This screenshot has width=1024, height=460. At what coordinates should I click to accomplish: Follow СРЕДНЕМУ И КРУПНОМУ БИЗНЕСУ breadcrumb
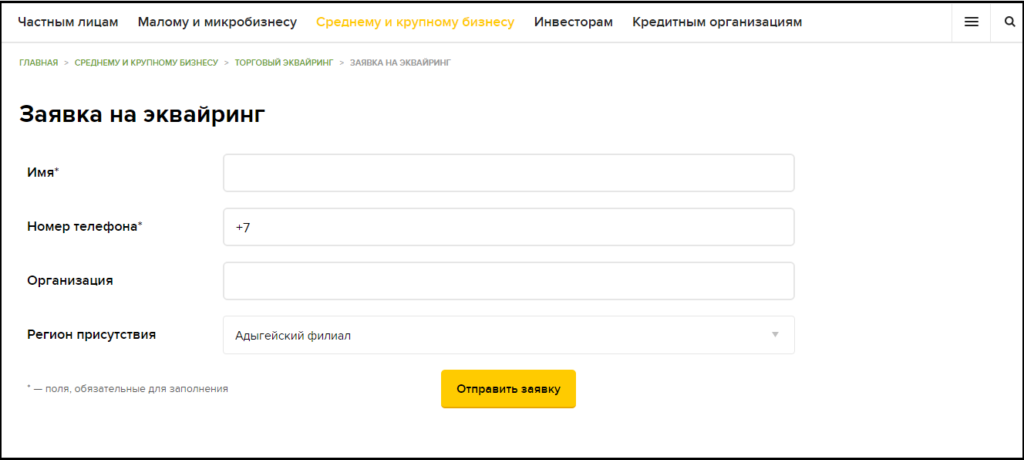[146, 63]
